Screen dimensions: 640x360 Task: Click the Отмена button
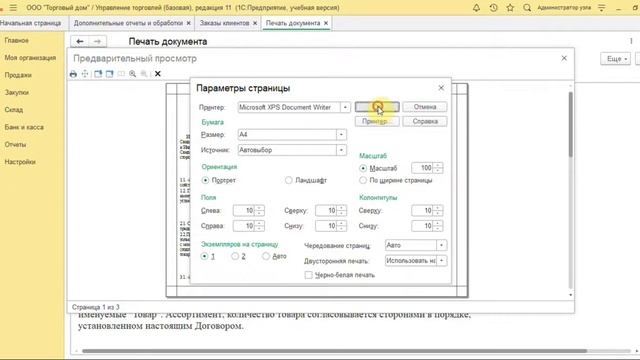pyautogui.click(x=424, y=107)
